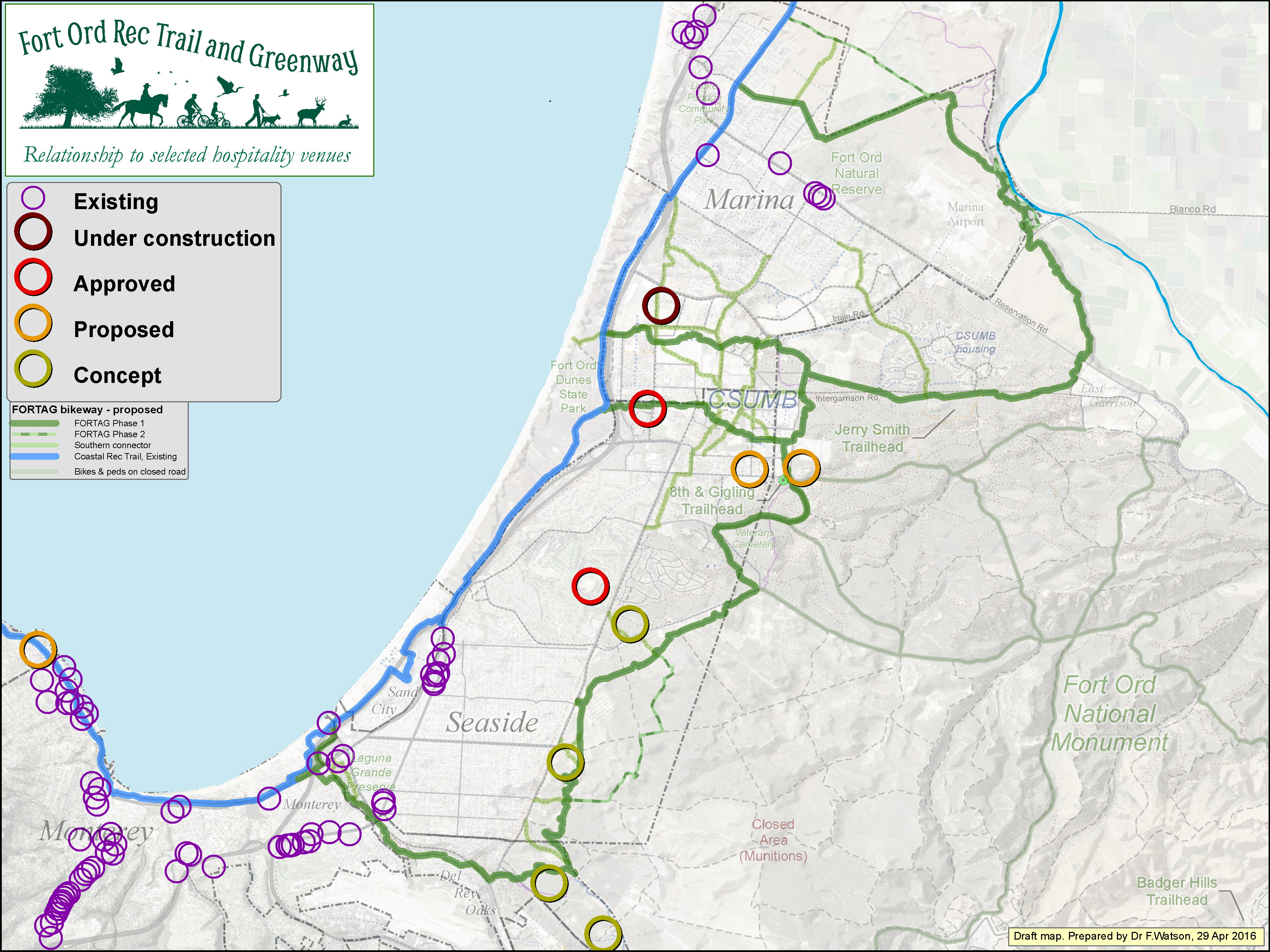The width and height of the screenshot is (1270, 952).
Task: Click the Existing purple circle legend icon
Action: 33,198
